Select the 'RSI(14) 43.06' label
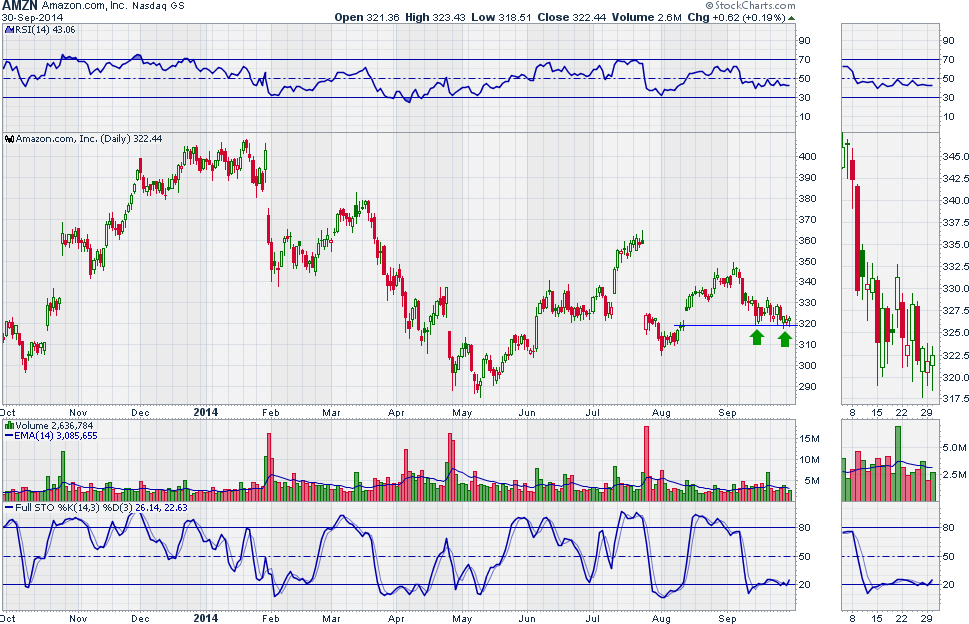969x624 pixels. 44,30
